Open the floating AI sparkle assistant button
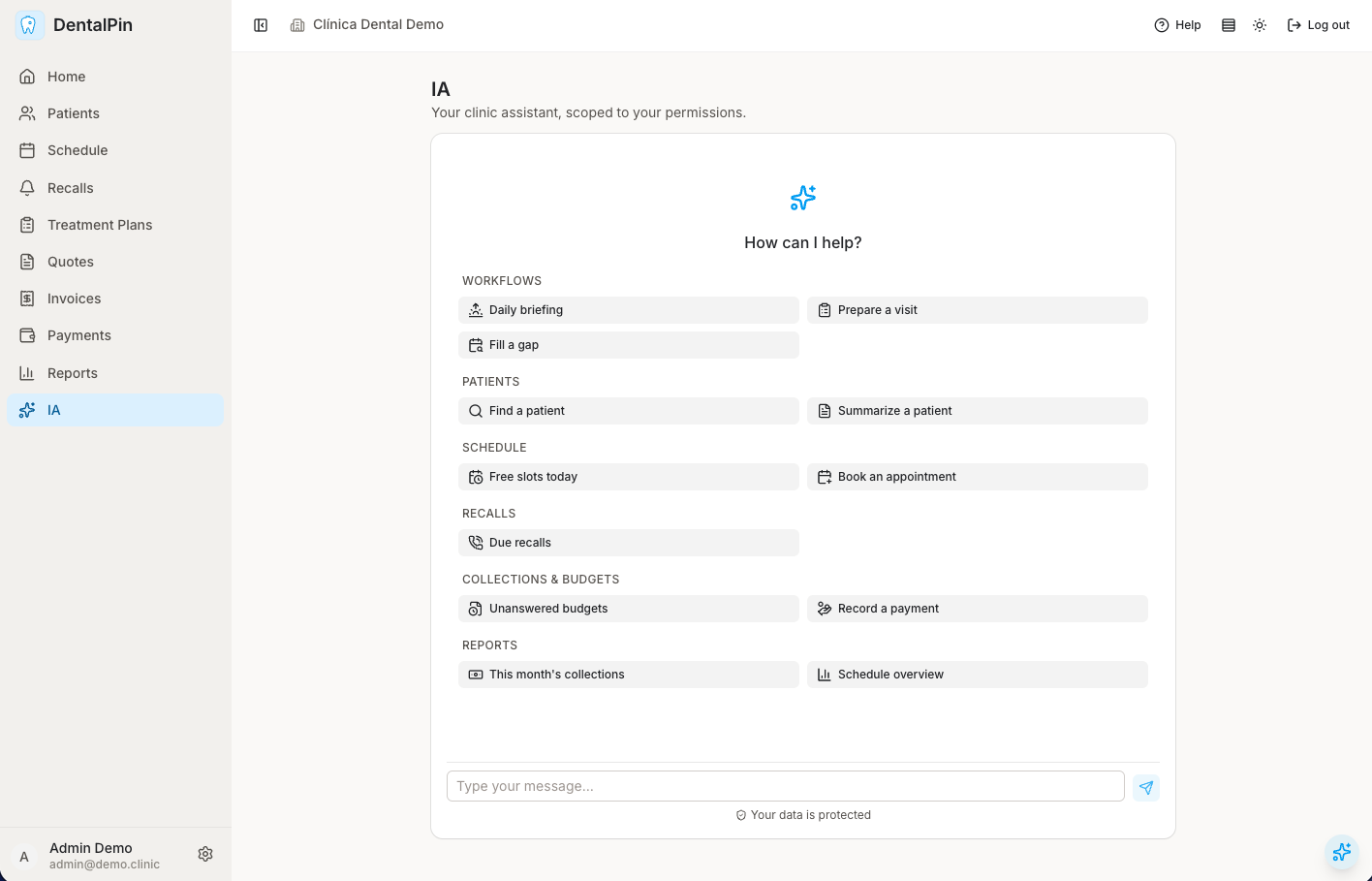 click(x=1342, y=852)
